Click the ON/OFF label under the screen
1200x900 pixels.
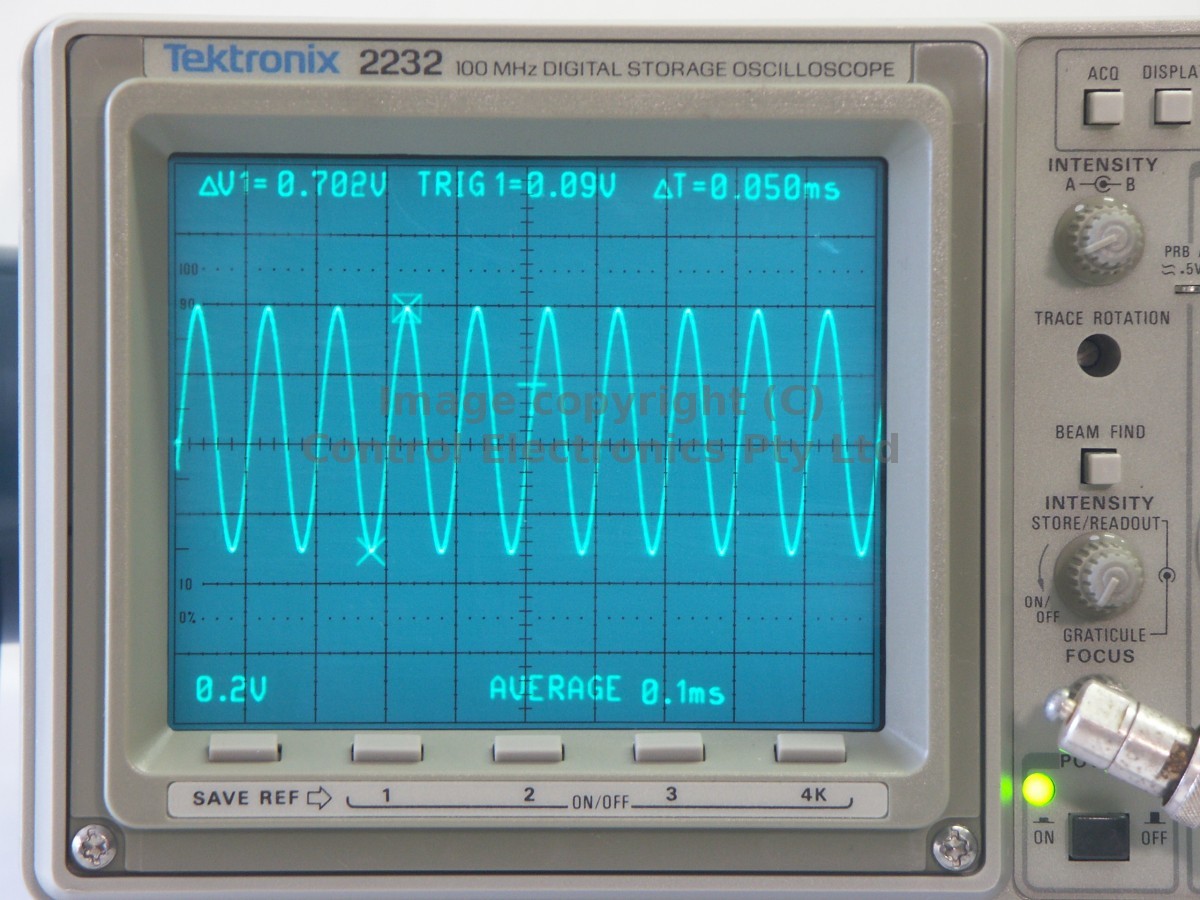[598, 803]
